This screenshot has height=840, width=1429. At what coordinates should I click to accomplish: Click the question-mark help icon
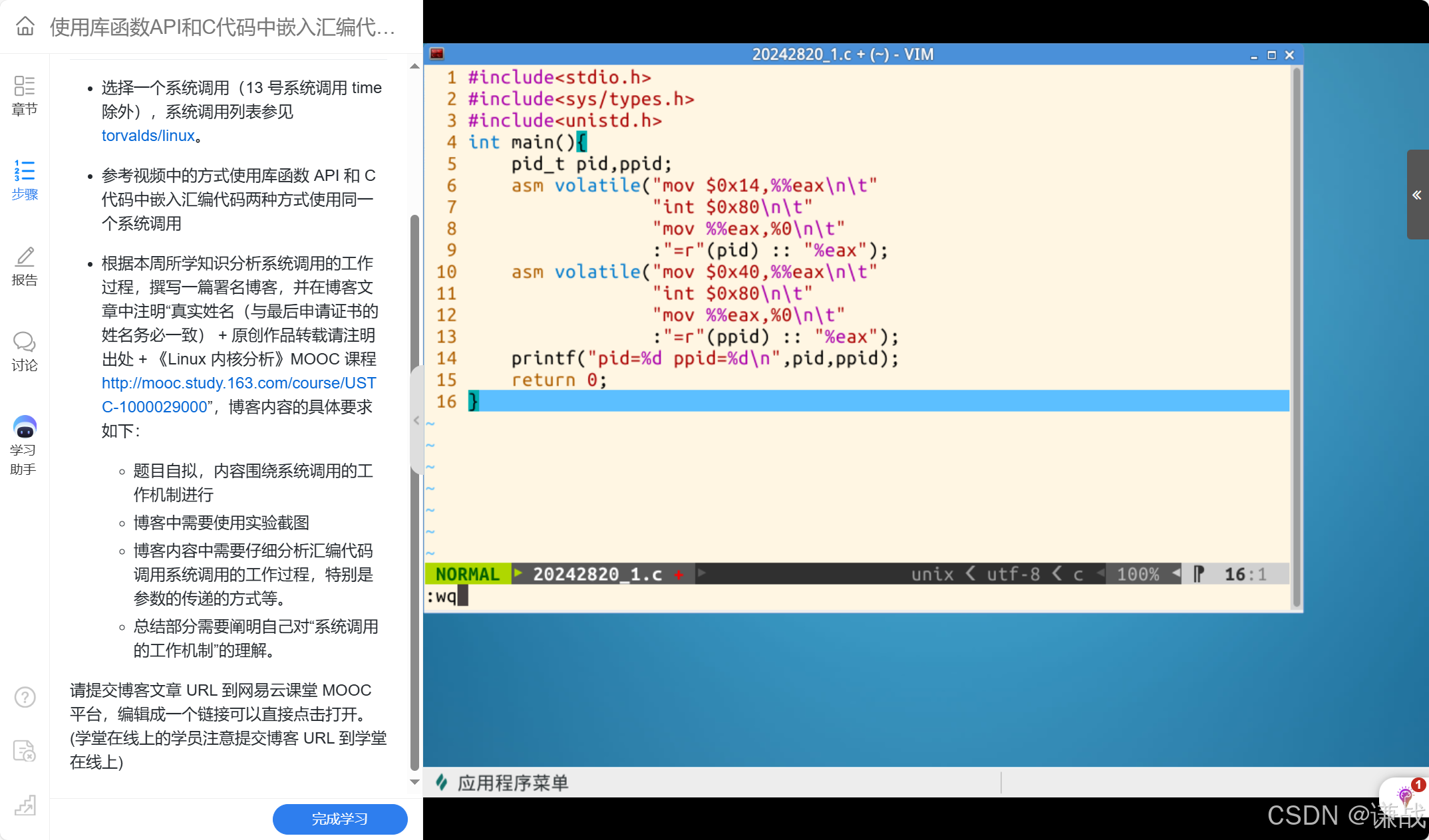click(25, 697)
